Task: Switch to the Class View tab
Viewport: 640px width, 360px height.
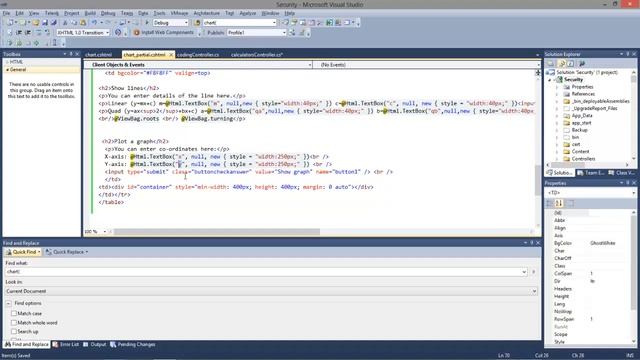Action: point(621,173)
